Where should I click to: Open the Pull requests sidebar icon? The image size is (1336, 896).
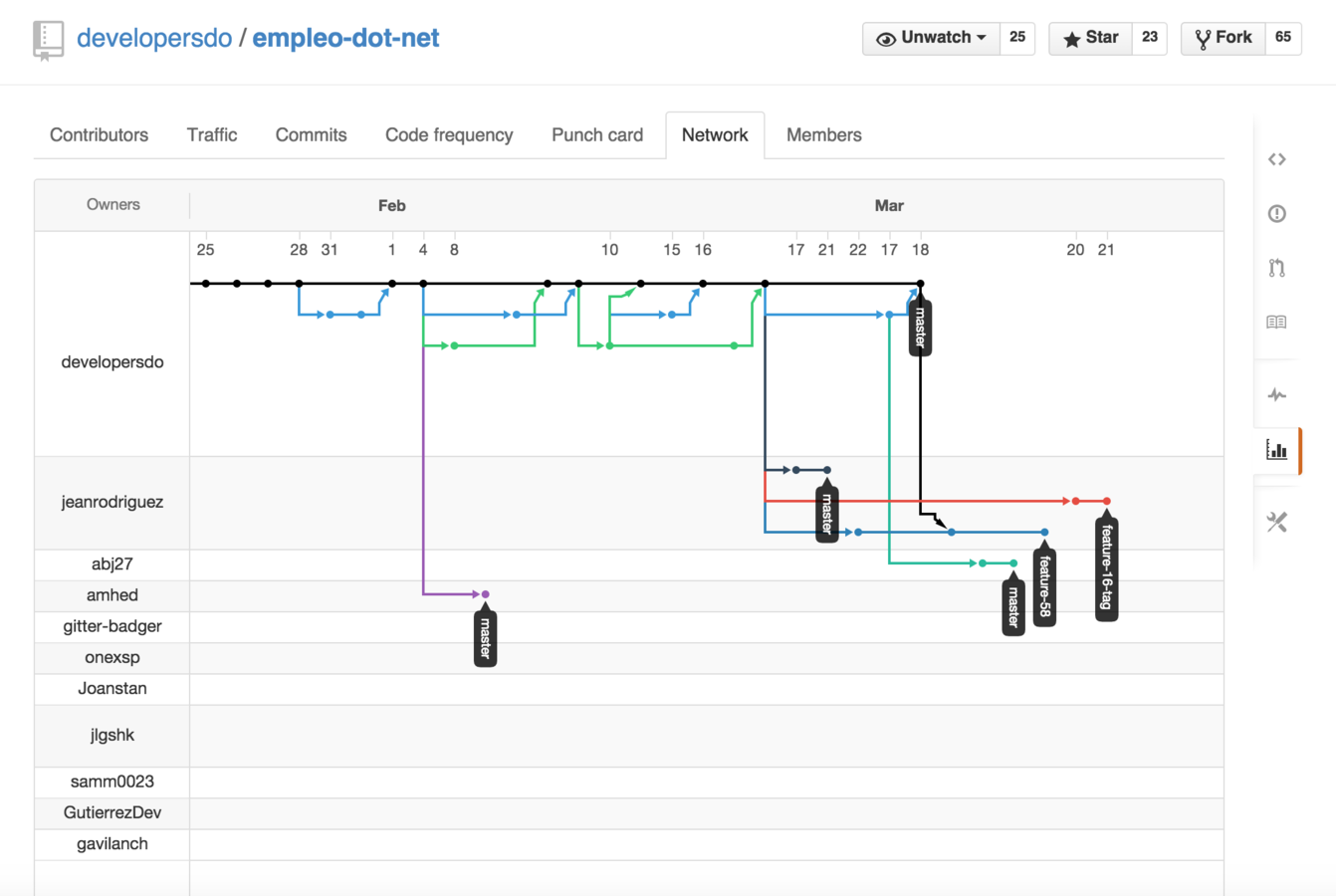1277,268
